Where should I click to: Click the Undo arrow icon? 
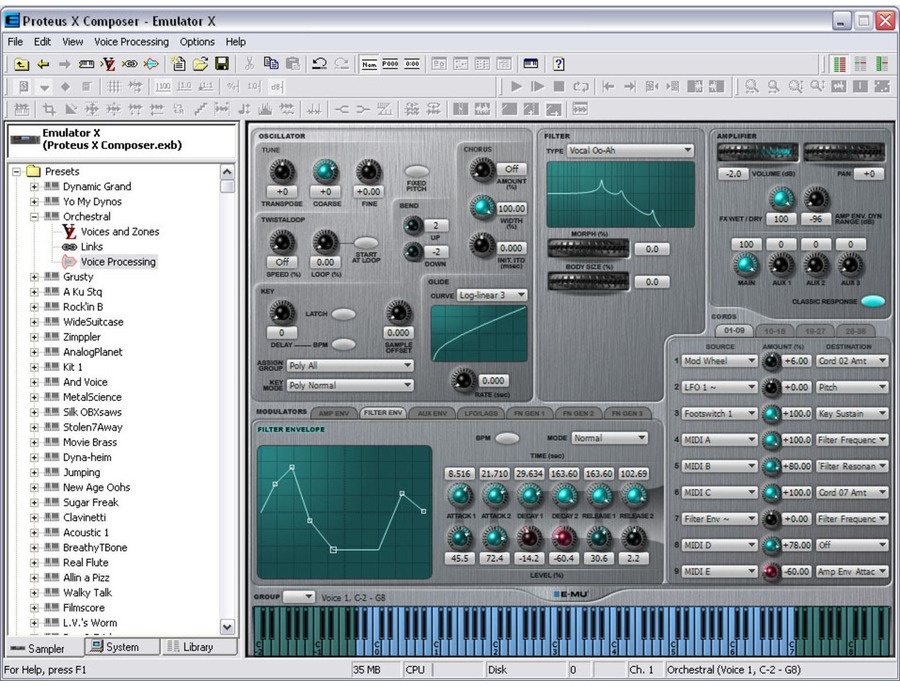319,64
